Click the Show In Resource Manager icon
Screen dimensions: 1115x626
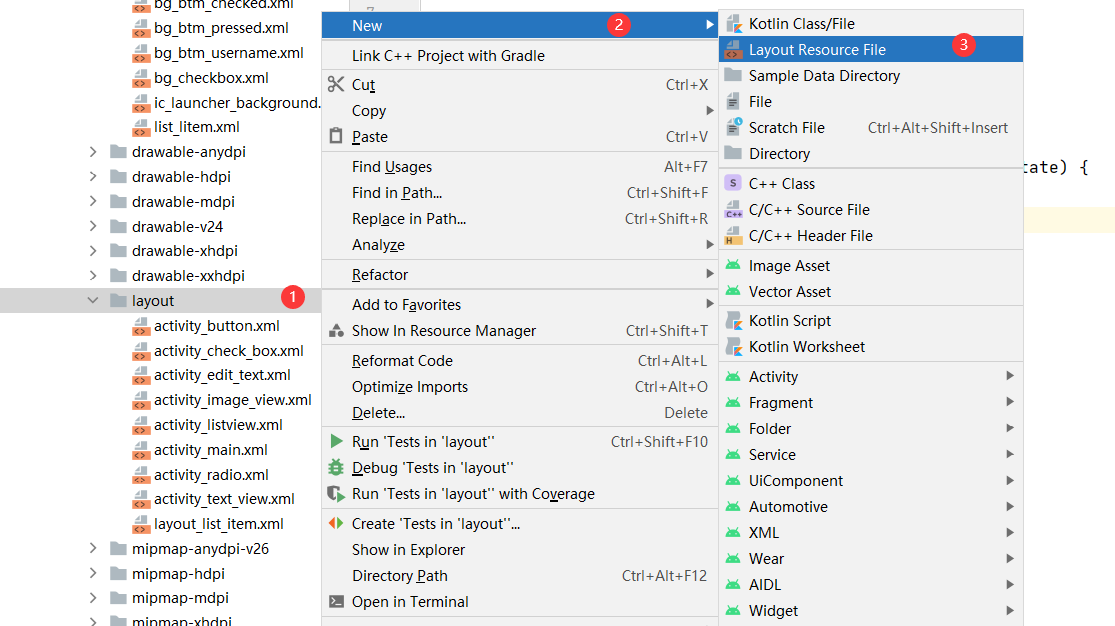coord(335,331)
